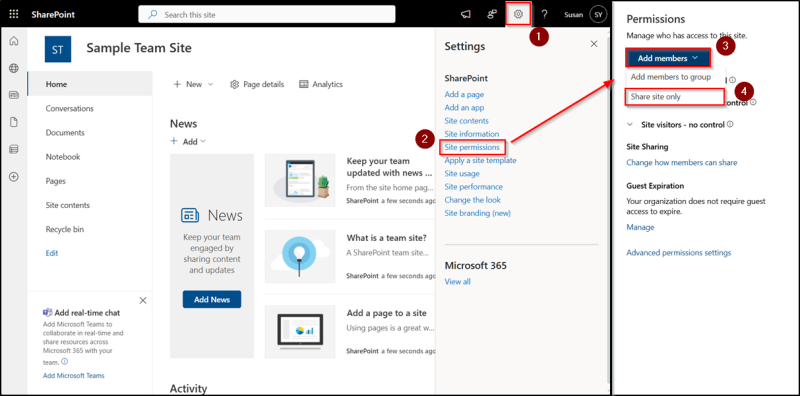
Task: Open the Page details gear button
Action: 257,84
